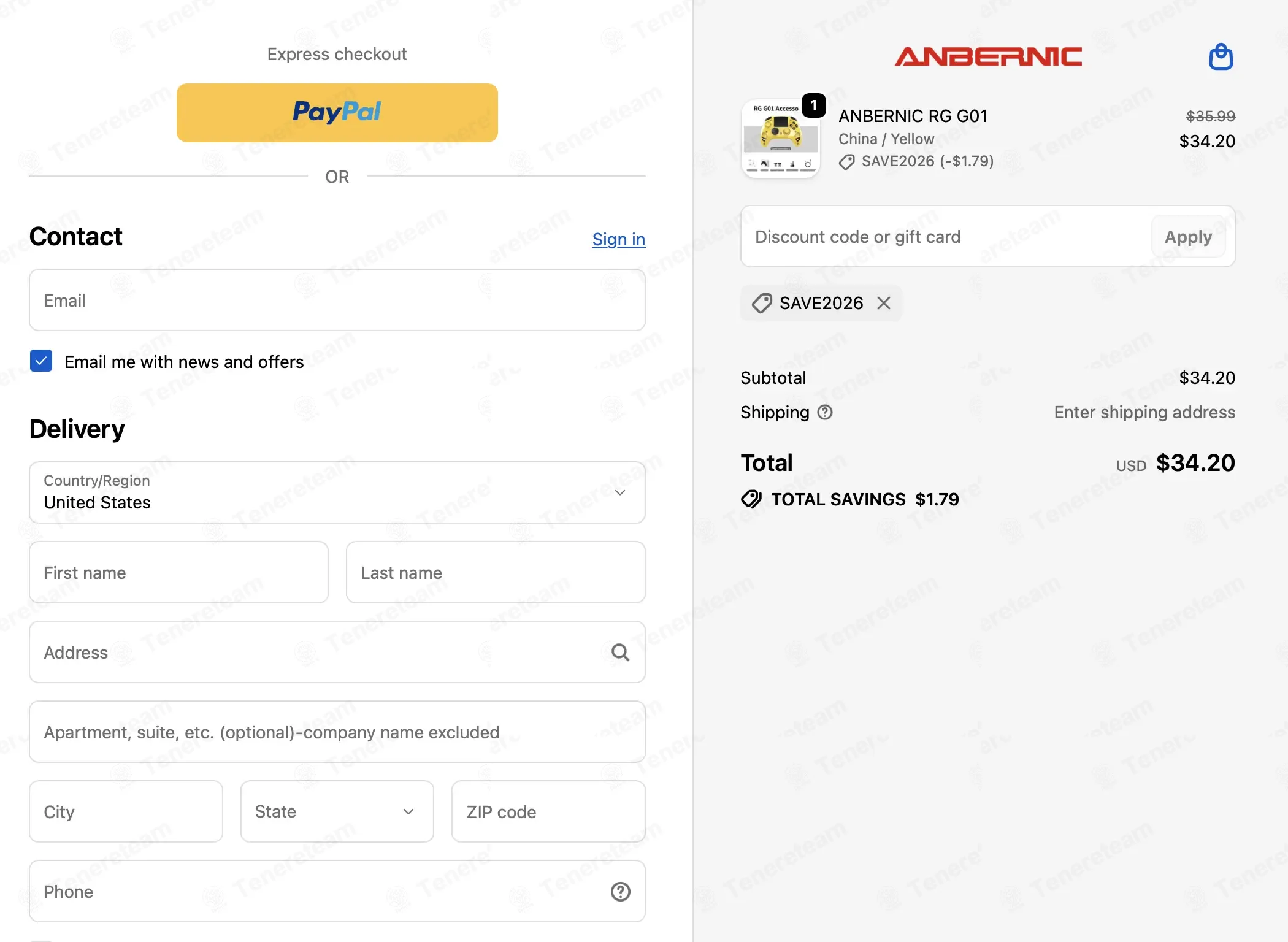
Task: Open the shopping bag cart icon
Action: [1221, 57]
